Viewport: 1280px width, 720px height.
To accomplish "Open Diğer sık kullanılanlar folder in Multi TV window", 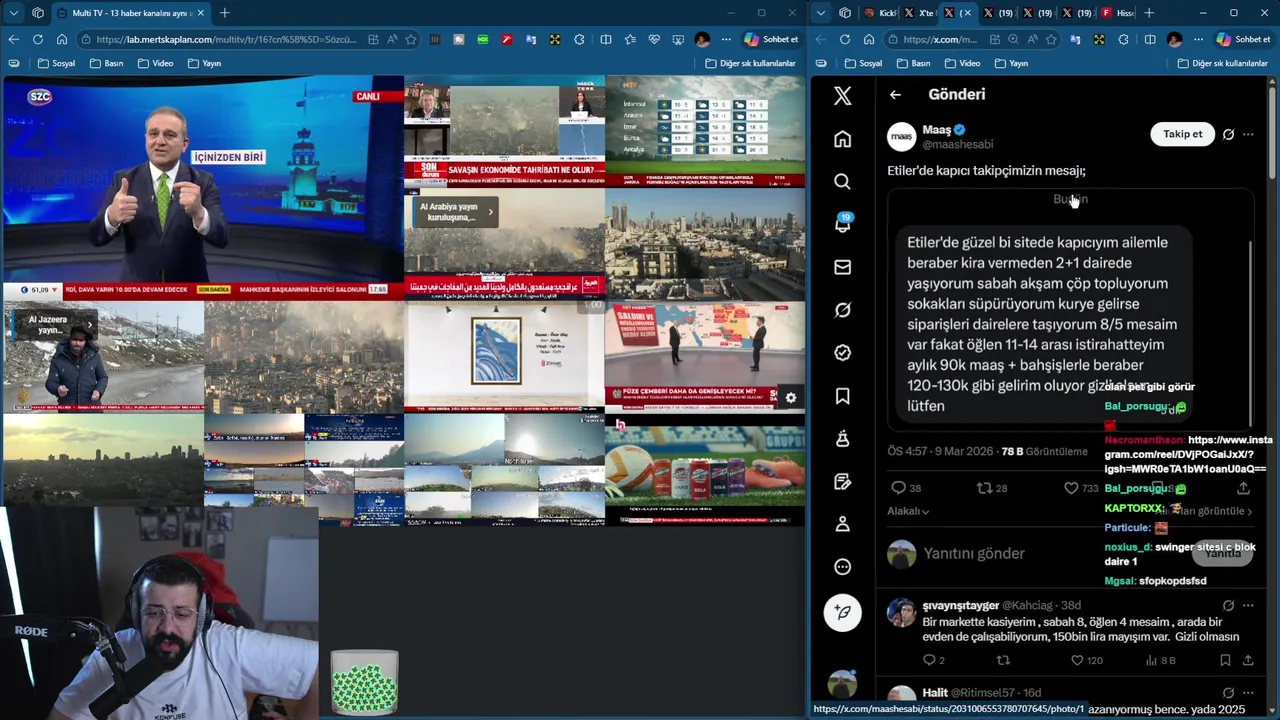I will point(750,63).
